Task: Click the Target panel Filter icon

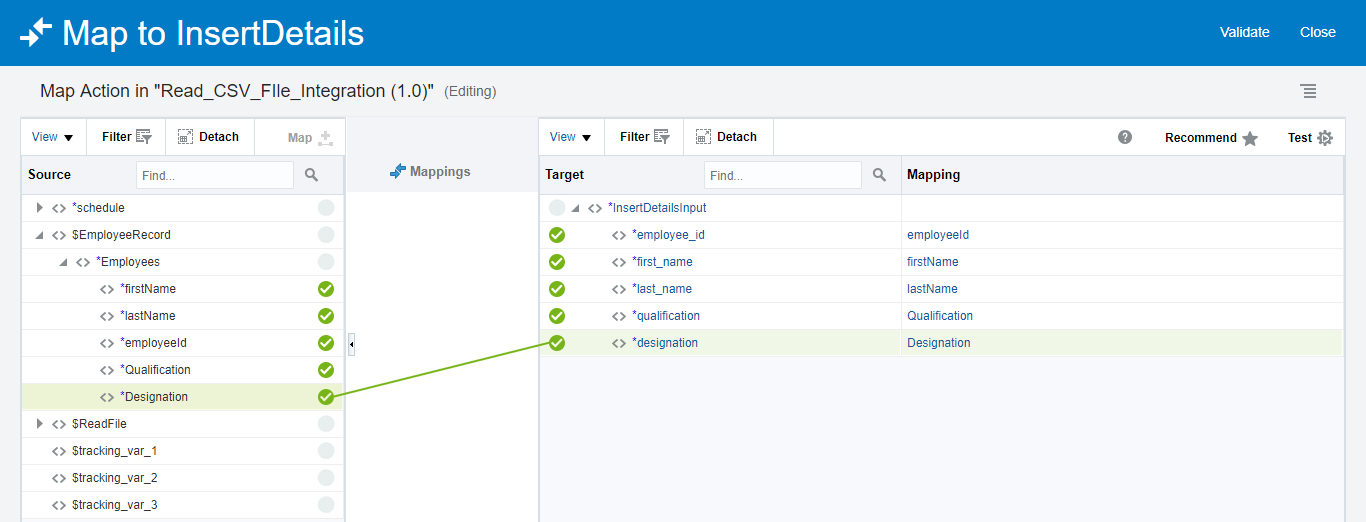Action: pyautogui.click(x=662, y=137)
